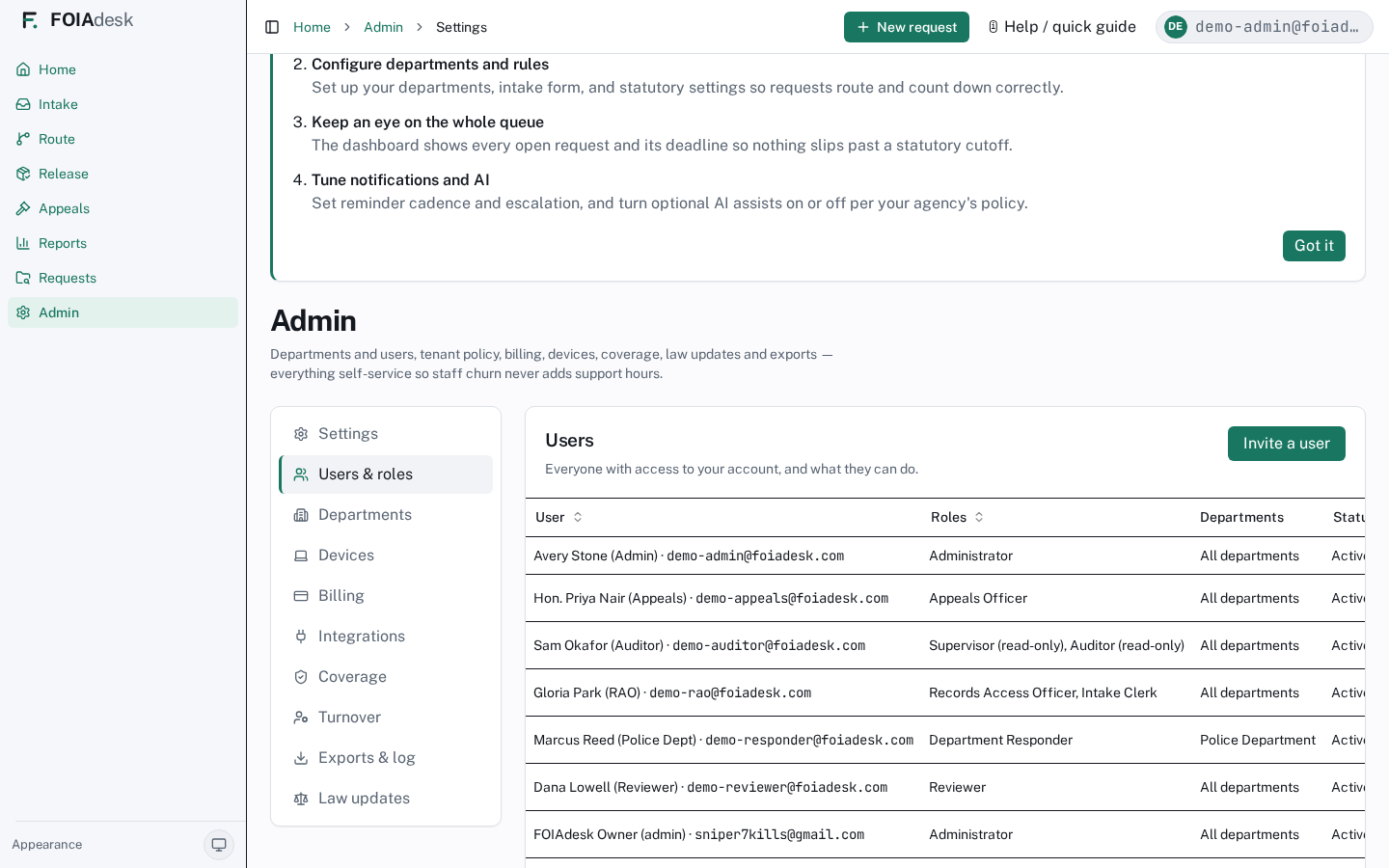Image resolution: width=1389 pixels, height=868 pixels.
Task: Select Sam Okafor (Auditor) user row
Action: pos(945,645)
